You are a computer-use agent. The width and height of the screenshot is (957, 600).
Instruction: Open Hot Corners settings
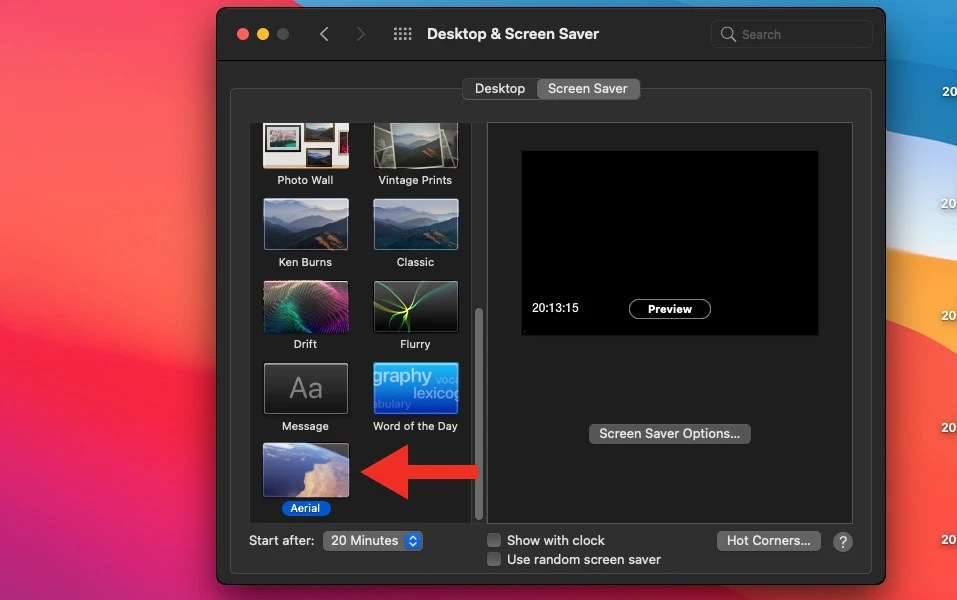[768, 540]
